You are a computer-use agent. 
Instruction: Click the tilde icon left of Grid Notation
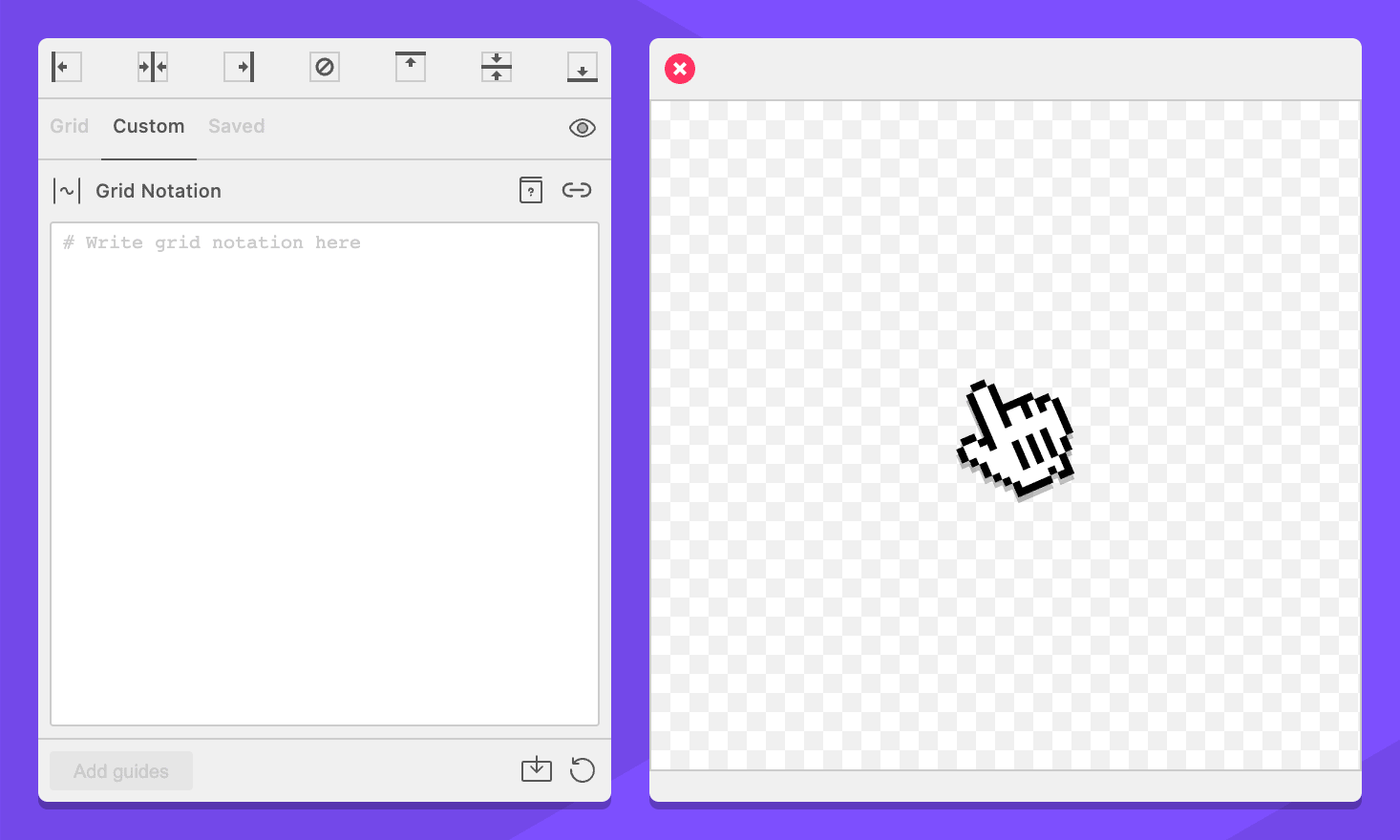point(67,191)
